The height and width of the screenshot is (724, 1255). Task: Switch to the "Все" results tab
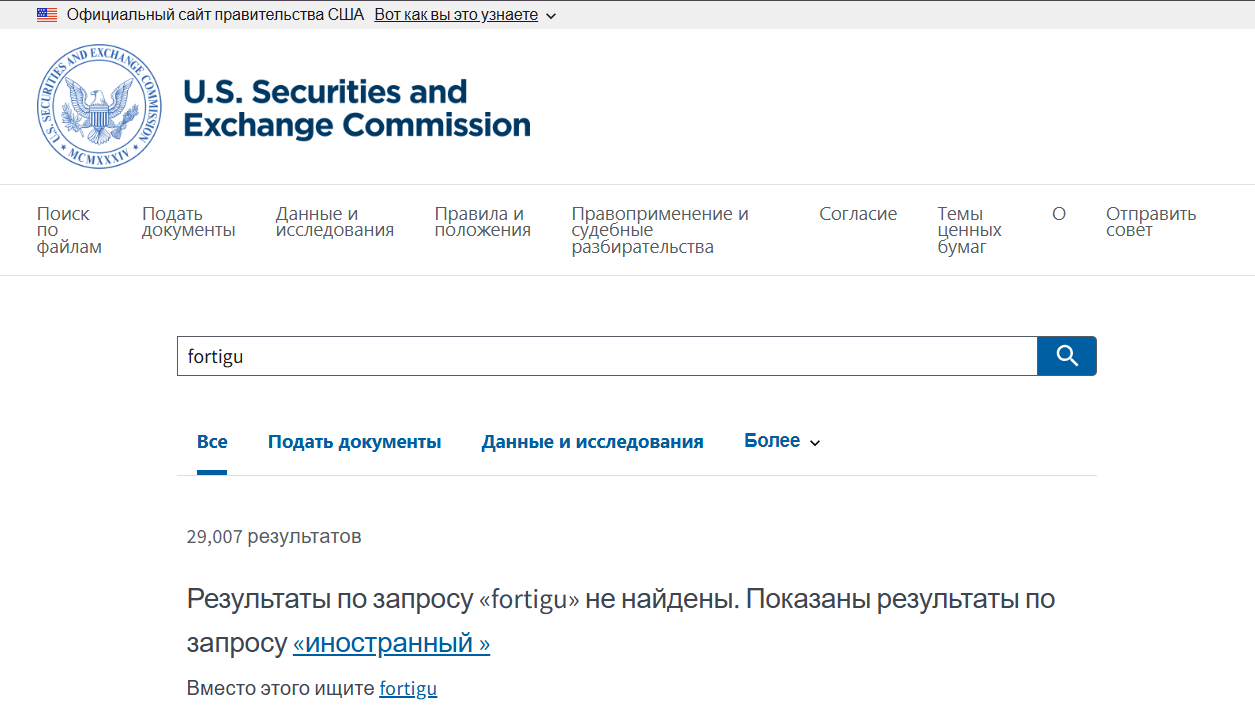coord(212,441)
